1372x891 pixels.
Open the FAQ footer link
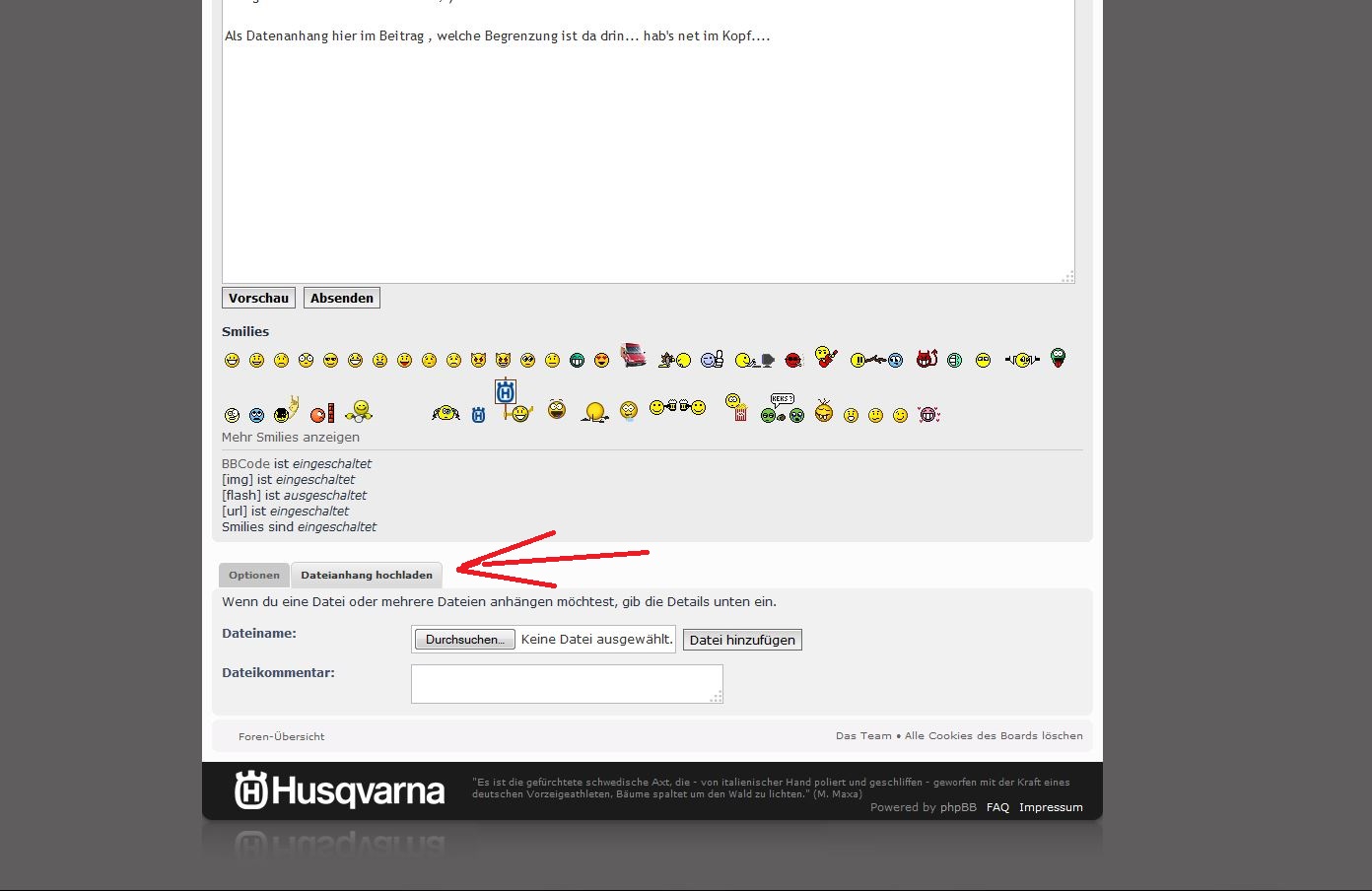click(x=997, y=807)
